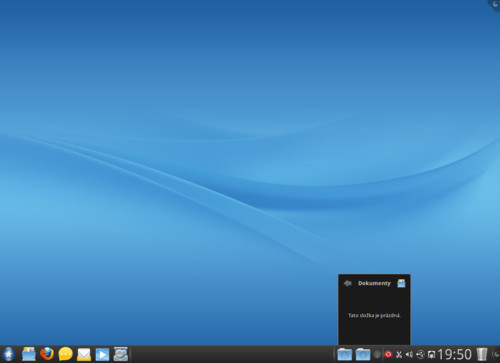Open the application launcher menu

tap(8, 354)
